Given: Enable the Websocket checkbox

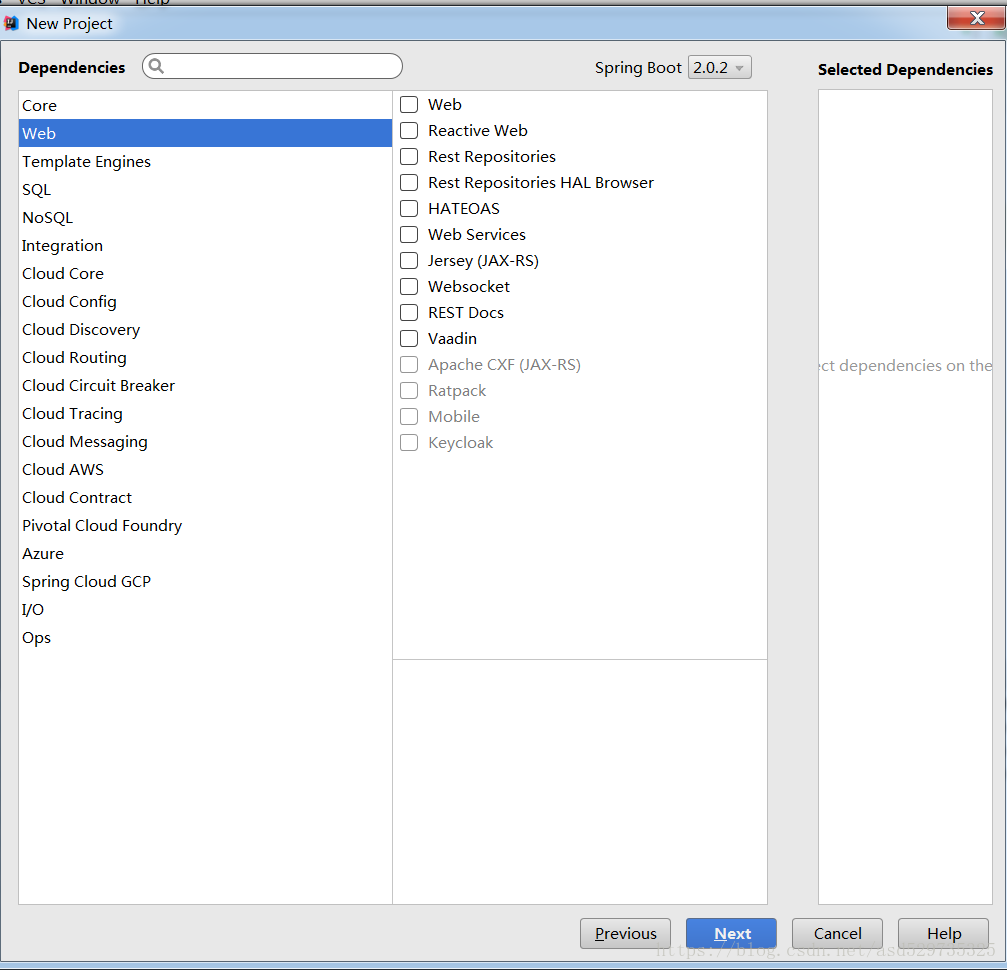Looking at the screenshot, I should coord(409,287).
